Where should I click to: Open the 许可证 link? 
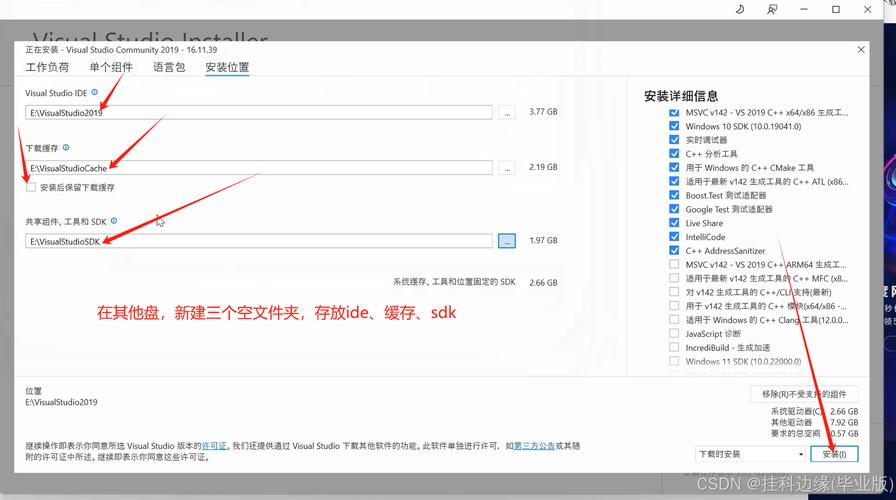pos(214,446)
